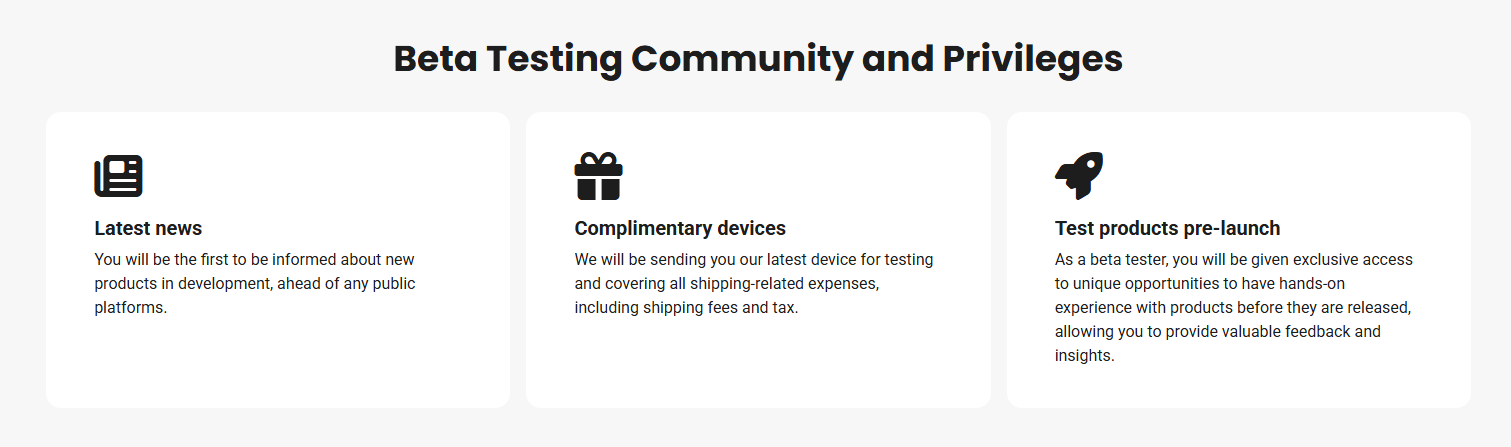
Task: Select the Complimentary devices heading
Action: pyautogui.click(x=680, y=228)
